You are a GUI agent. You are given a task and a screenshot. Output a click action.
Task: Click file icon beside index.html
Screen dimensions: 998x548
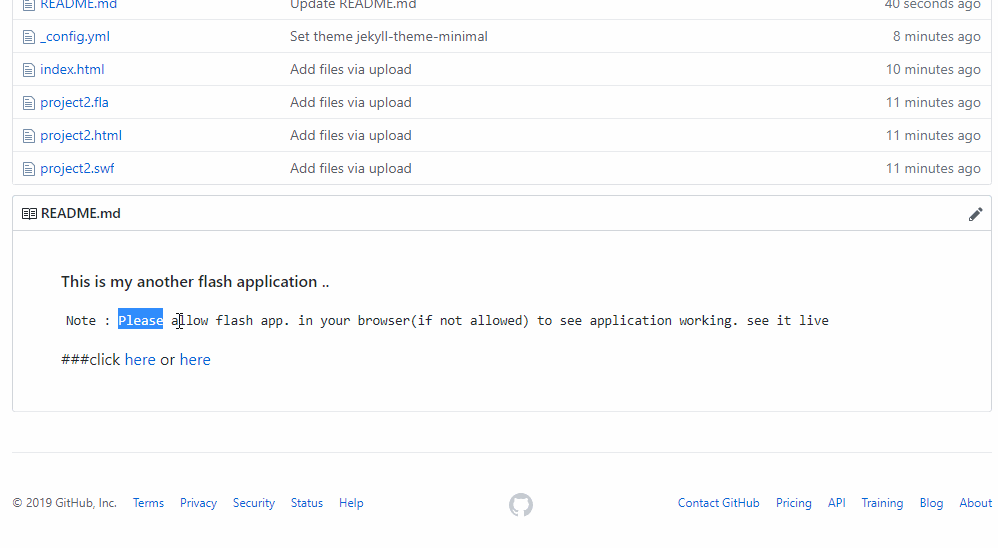(29, 70)
